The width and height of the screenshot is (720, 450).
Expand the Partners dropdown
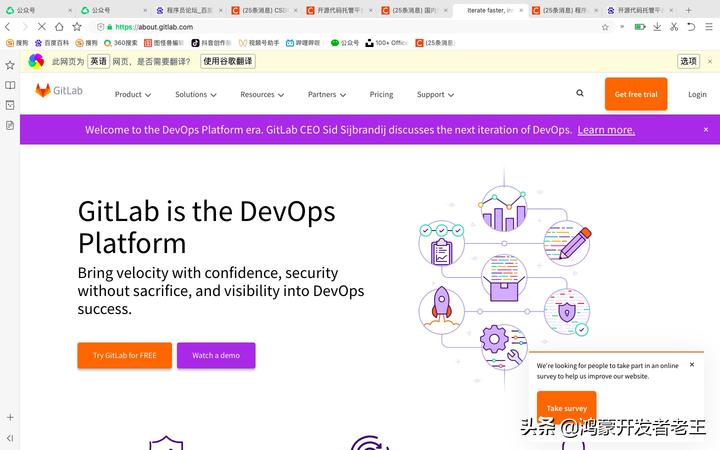(327, 94)
